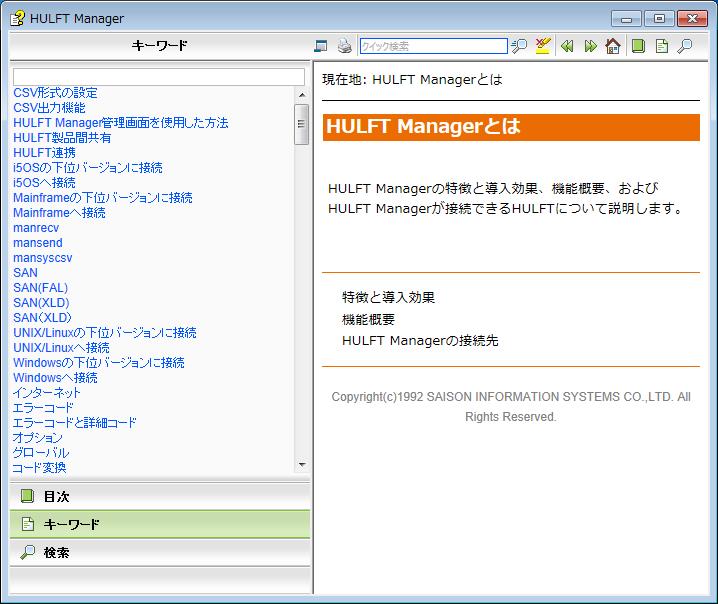Open keyword Windowsへ接続

click(55, 378)
